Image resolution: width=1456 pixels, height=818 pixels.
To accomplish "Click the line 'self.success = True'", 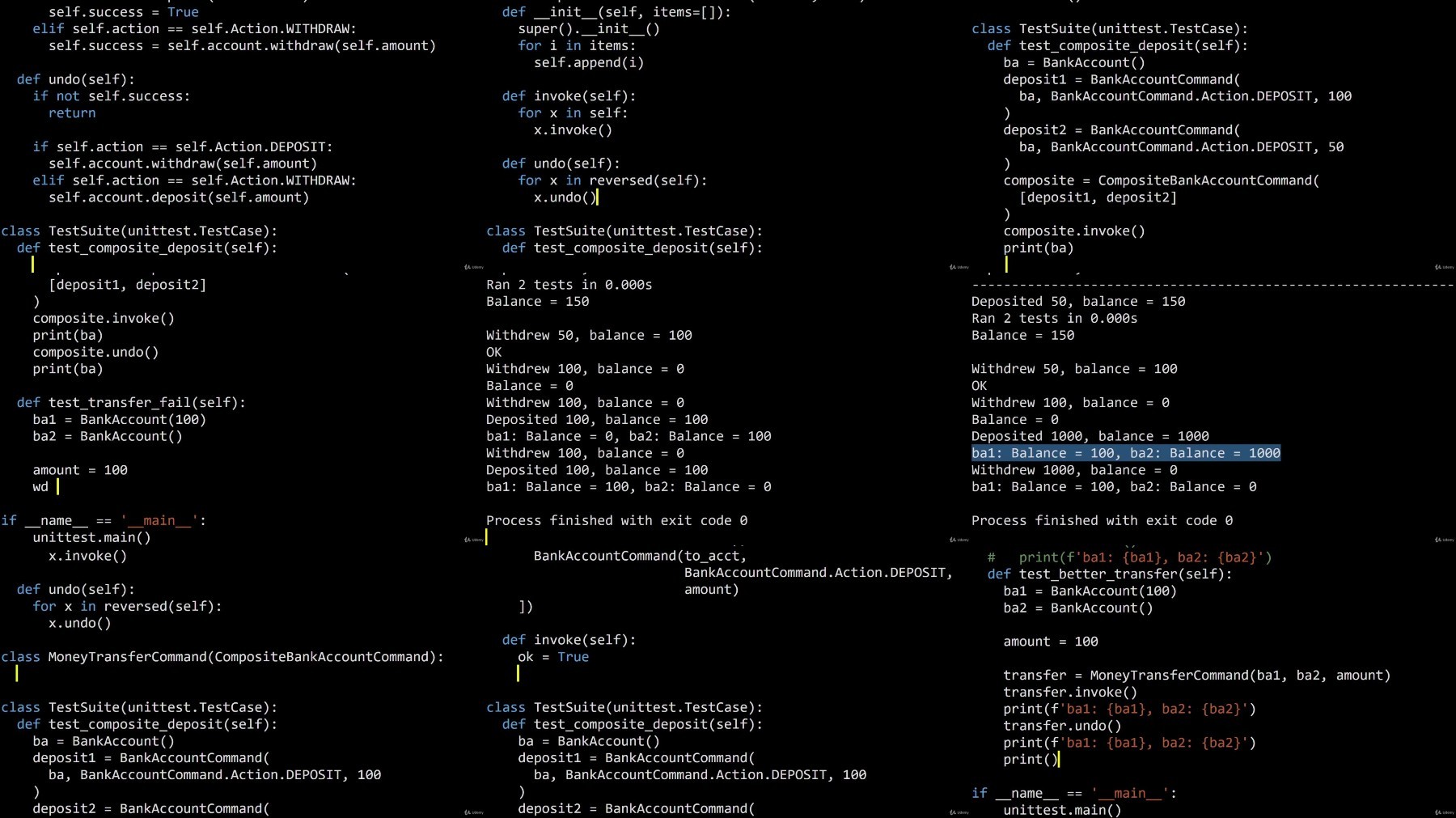I will click(x=123, y=12).
